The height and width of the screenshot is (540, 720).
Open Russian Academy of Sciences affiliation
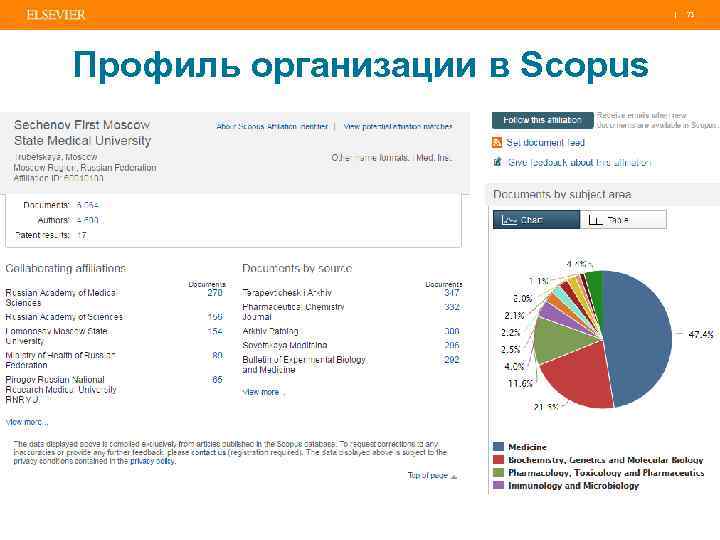[x=64, y=317]
